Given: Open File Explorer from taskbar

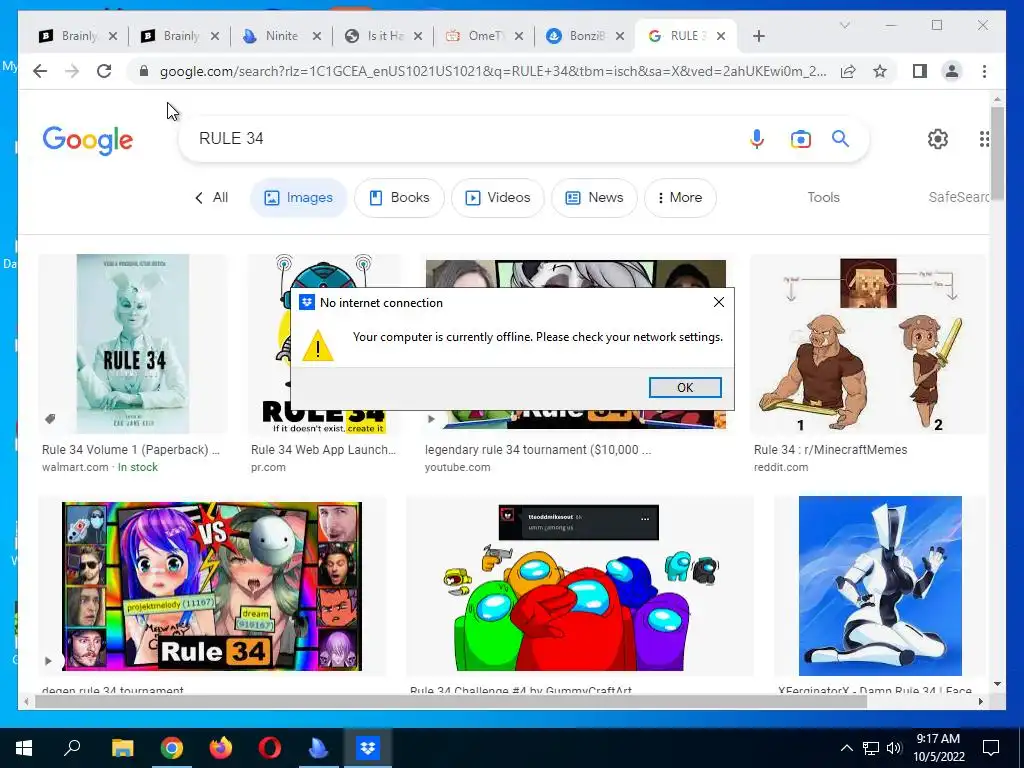Looking at the screenshot, I should [122, 748].
